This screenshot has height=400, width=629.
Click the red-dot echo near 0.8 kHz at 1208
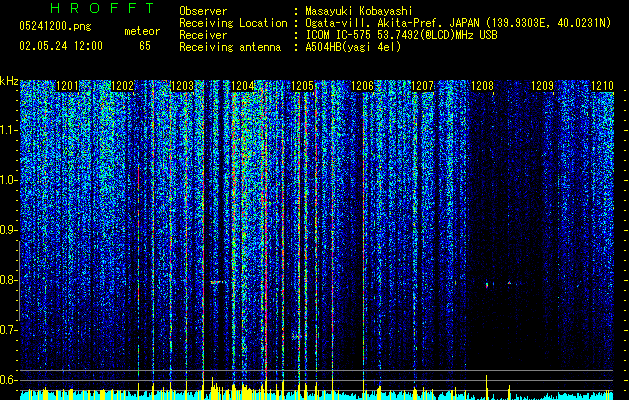(x=487, y=286)
